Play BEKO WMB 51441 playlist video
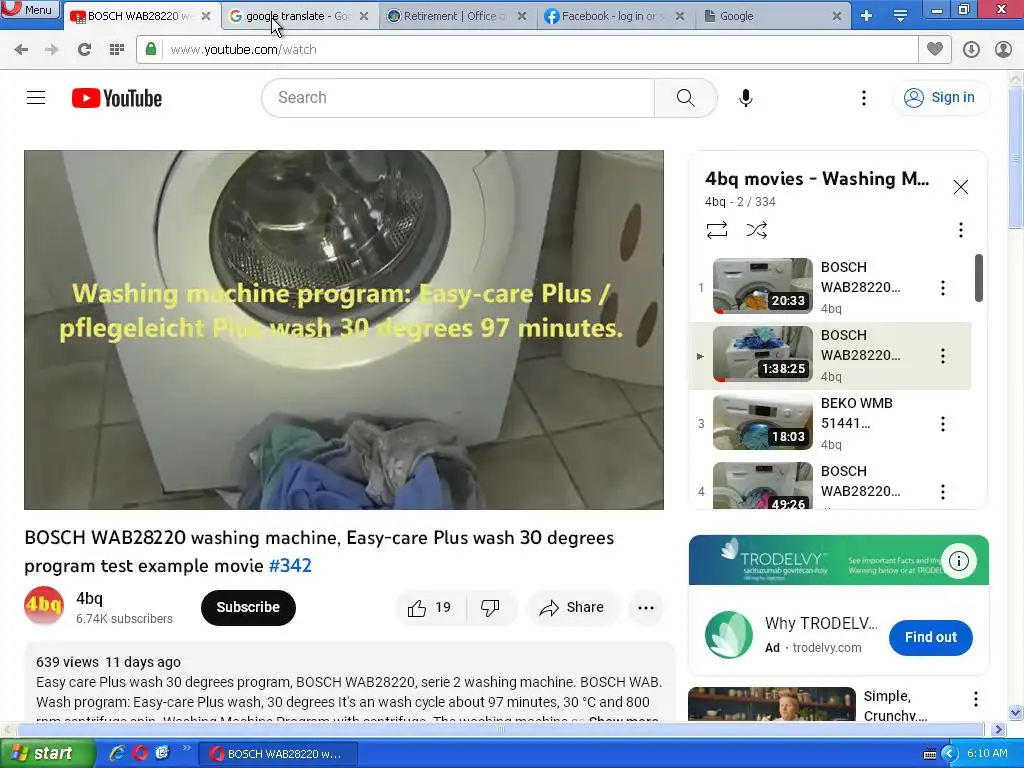The image size is (1024, 768). coord(763,422)
